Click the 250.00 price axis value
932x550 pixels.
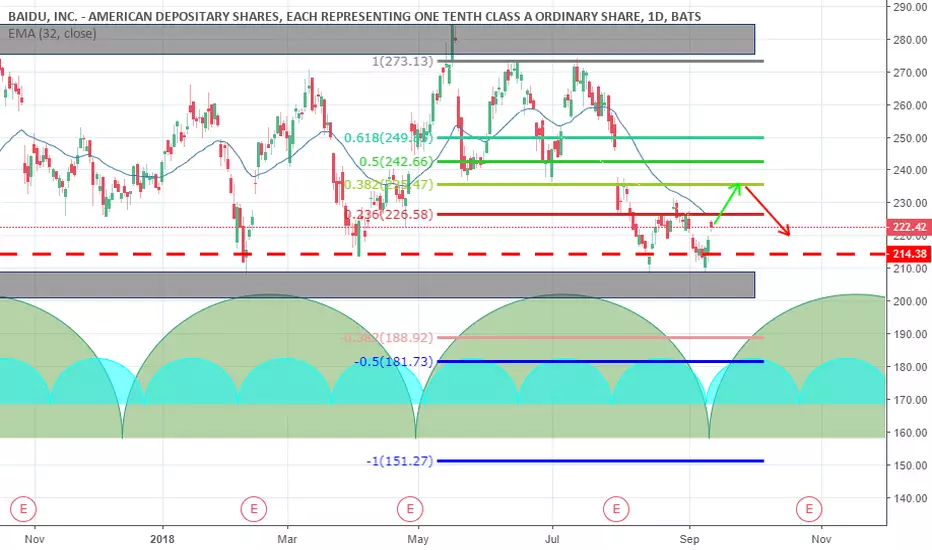click(910, 138)
